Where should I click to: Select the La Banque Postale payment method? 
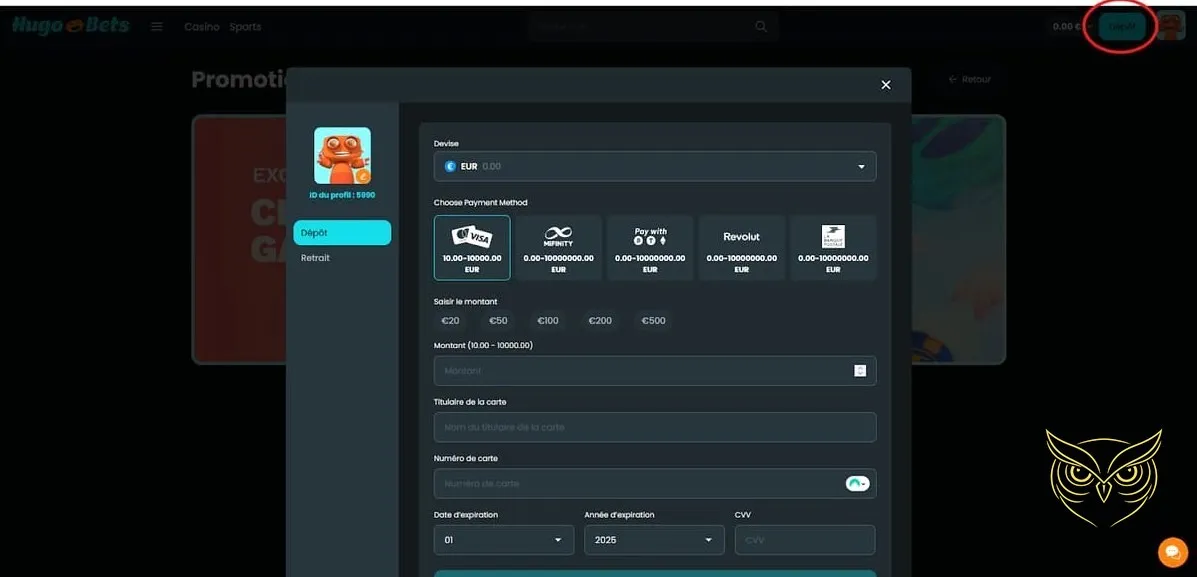[x=832, y=247]
